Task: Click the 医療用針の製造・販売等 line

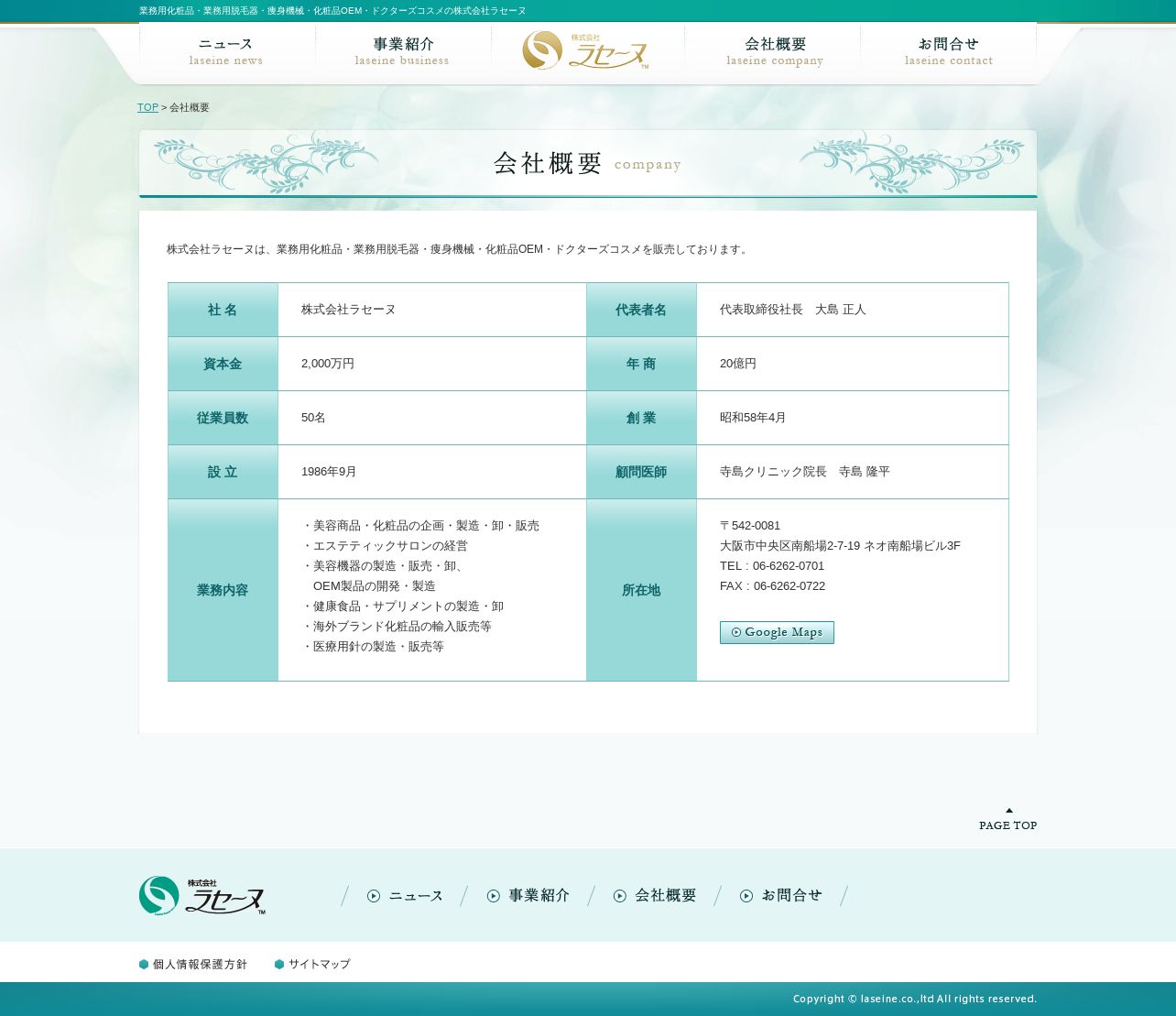Action: (373, 647)
